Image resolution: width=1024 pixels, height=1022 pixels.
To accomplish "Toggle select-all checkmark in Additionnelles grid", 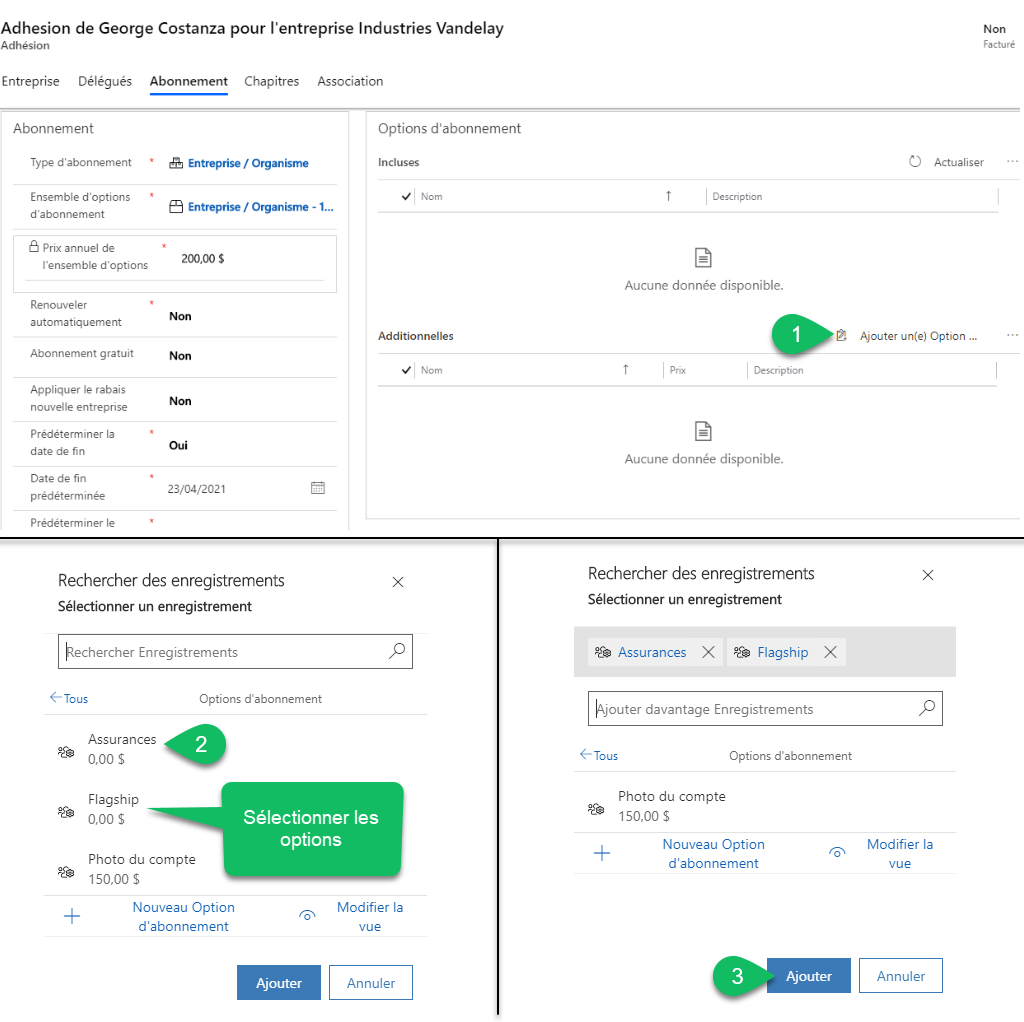I will click(406, 371).
